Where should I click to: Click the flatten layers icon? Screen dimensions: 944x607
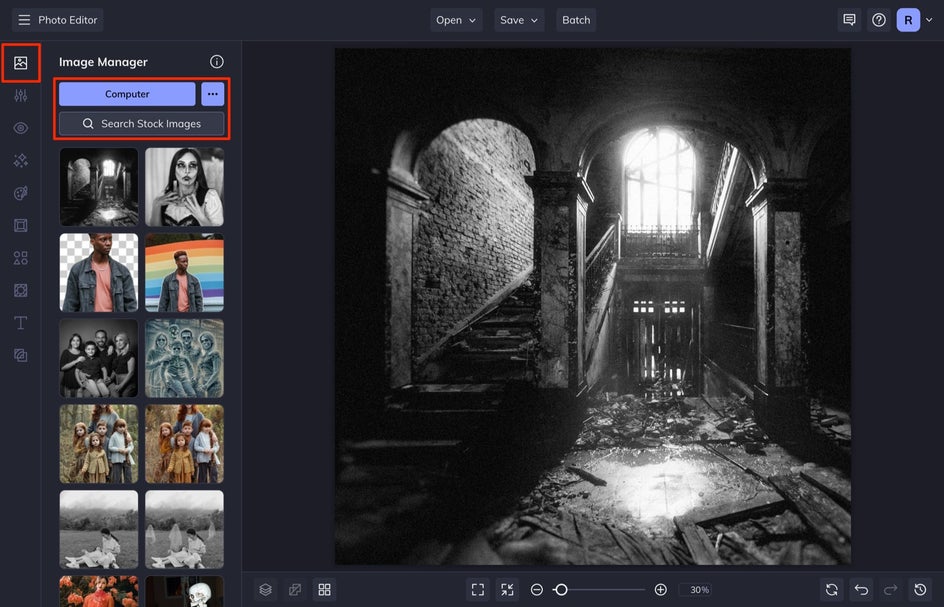click(295, 590)
